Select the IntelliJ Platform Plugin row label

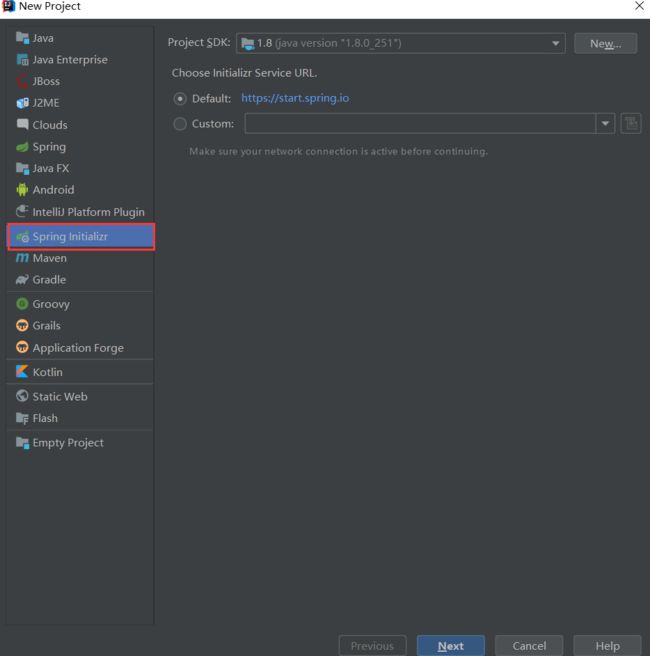(89, 212)
